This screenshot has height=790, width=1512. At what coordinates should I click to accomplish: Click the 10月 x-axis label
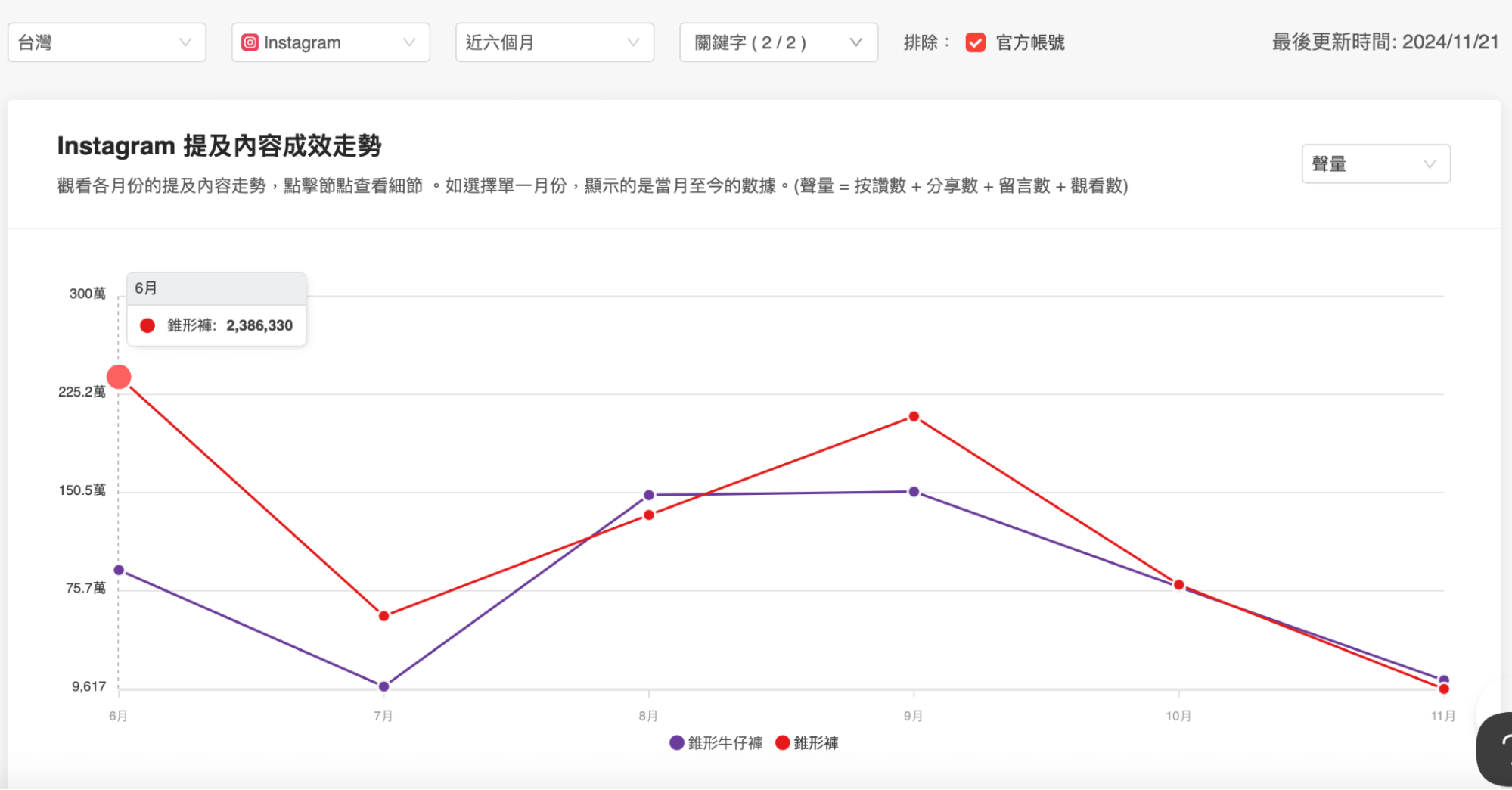point(1178,716)
